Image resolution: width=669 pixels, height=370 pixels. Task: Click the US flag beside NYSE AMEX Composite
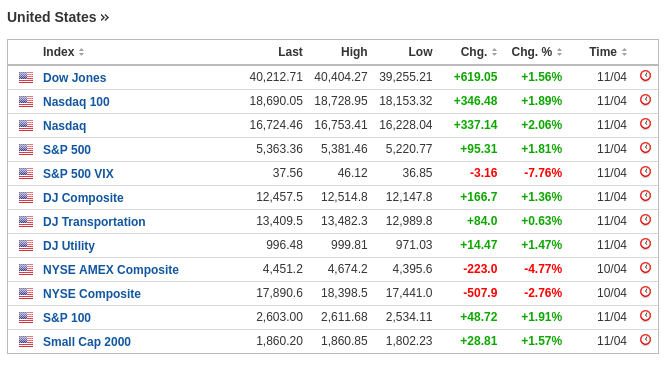[26, 269]
